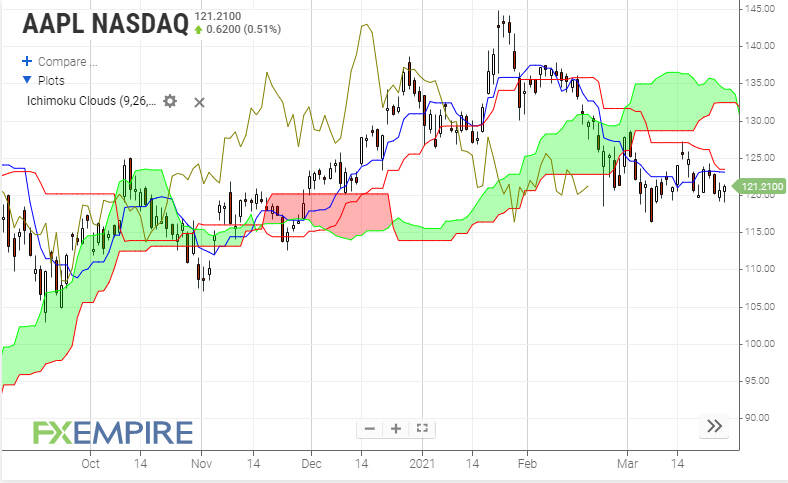Screen dimensions: 788x483
Task: Click the FXEMPIRE logo
Action: 113,433
